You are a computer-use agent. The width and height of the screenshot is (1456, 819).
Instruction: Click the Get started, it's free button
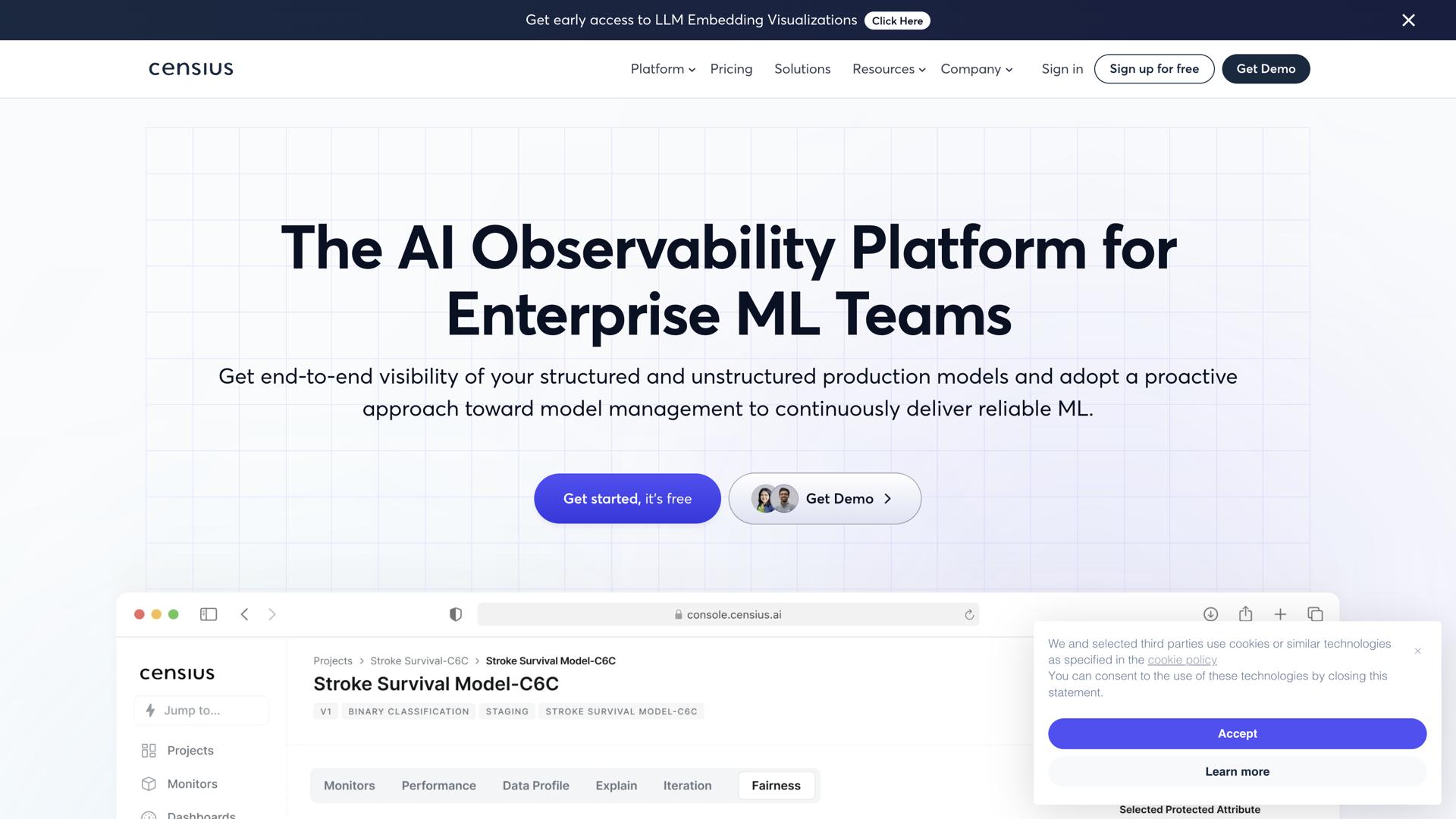click(x=627, y=499)
